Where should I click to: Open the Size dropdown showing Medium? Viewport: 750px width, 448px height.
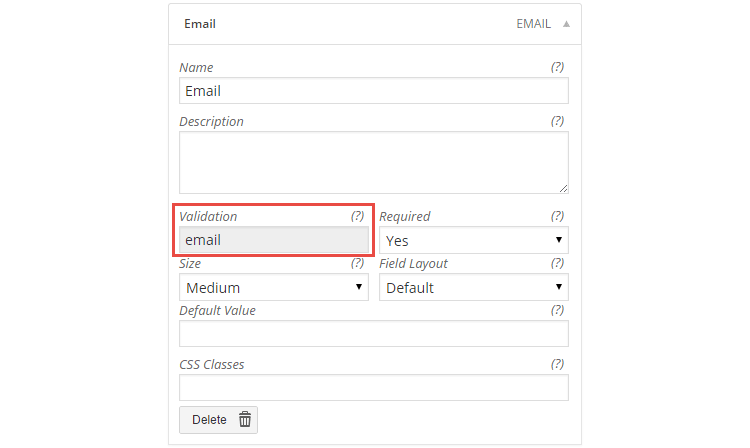pos(274,287)
